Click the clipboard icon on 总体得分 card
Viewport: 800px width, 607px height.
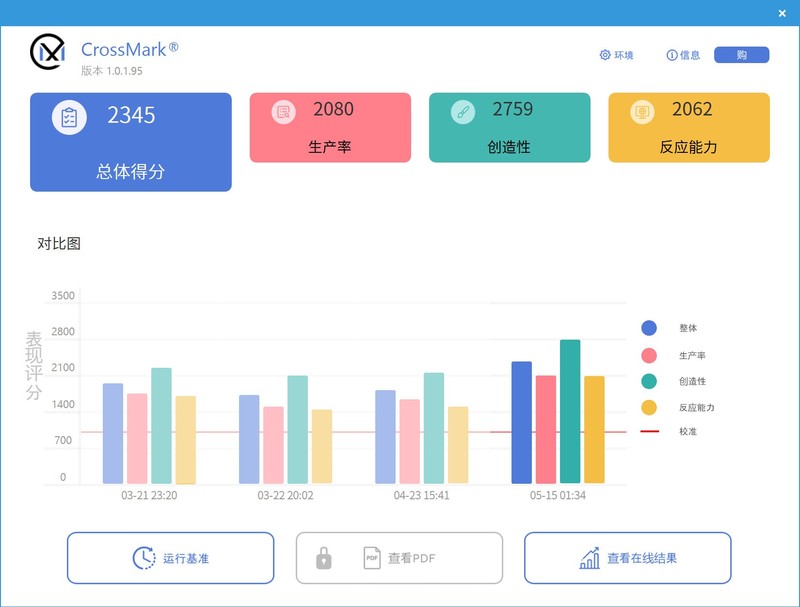coord(67,115)
